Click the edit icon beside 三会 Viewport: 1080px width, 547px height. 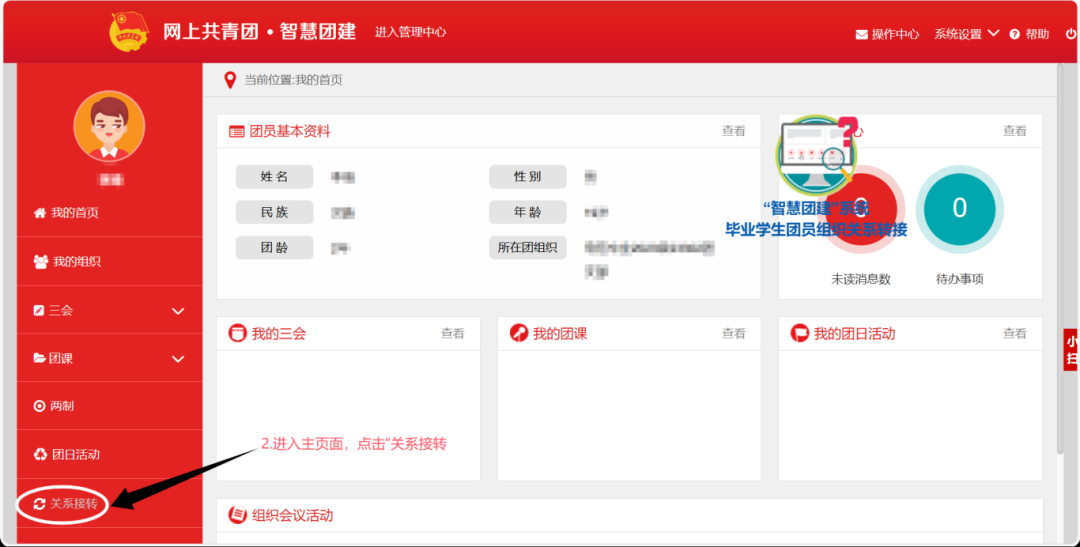click(39, 311)
